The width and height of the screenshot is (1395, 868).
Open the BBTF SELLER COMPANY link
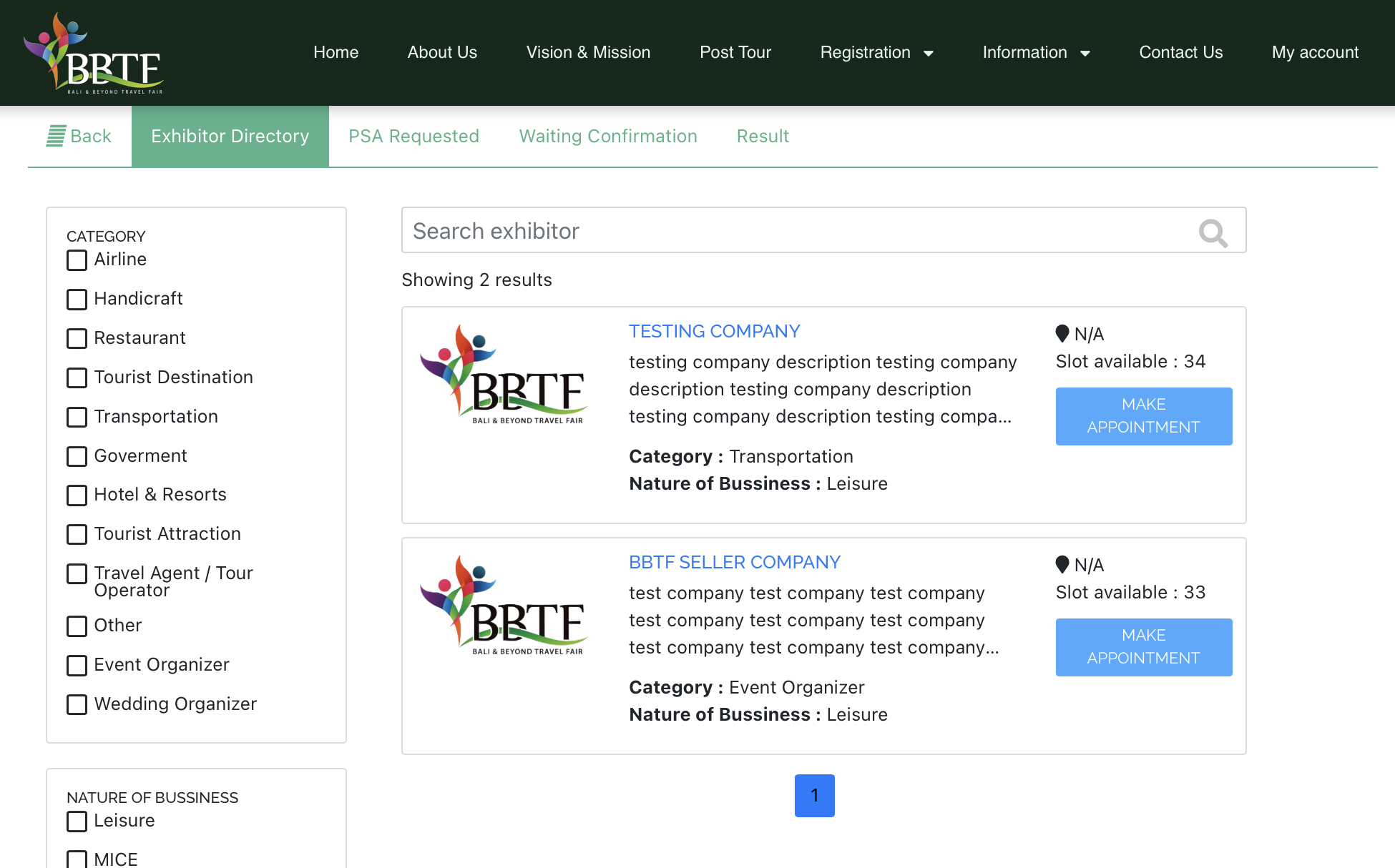734,562
